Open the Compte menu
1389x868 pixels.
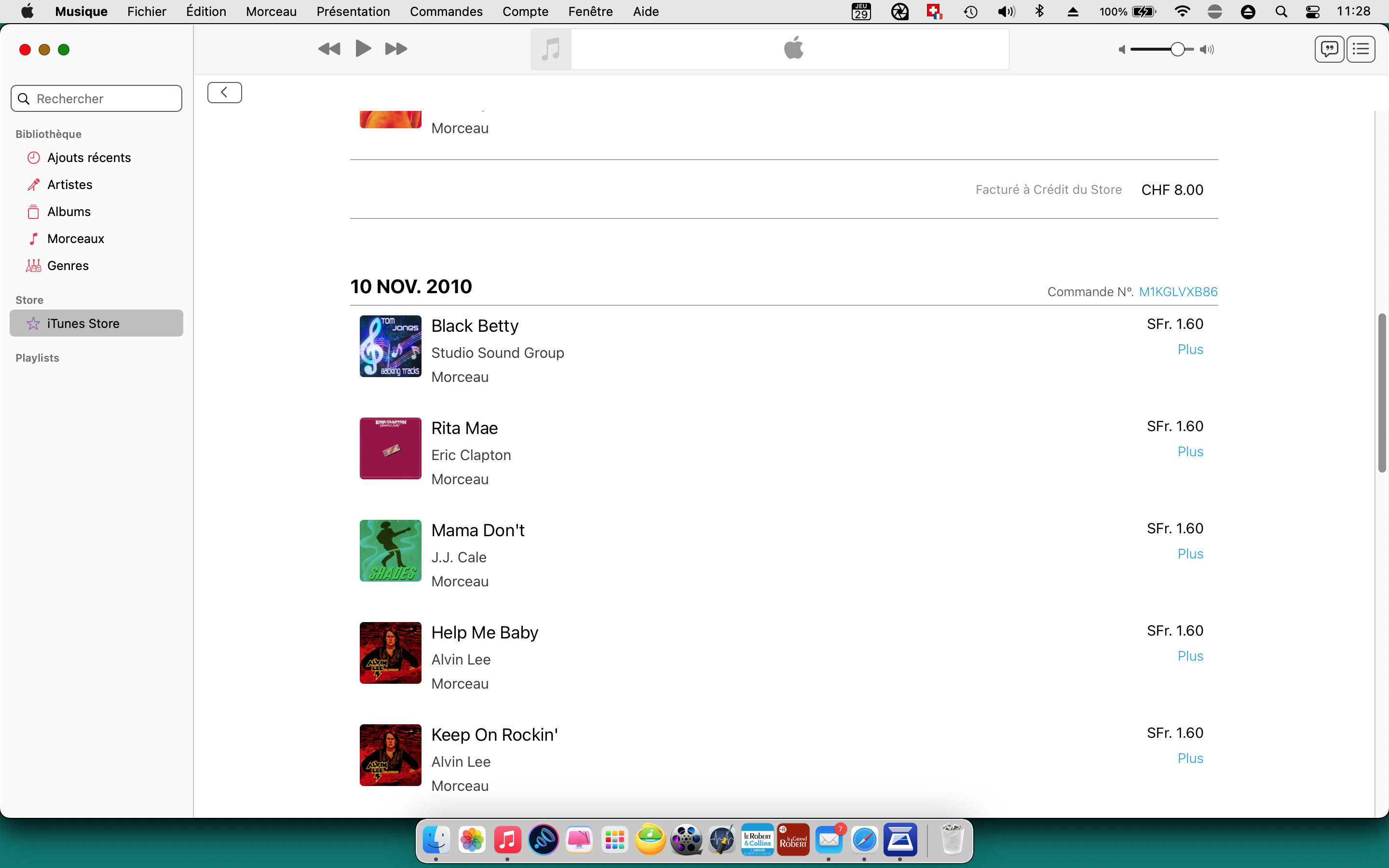[x=525, y=12]
